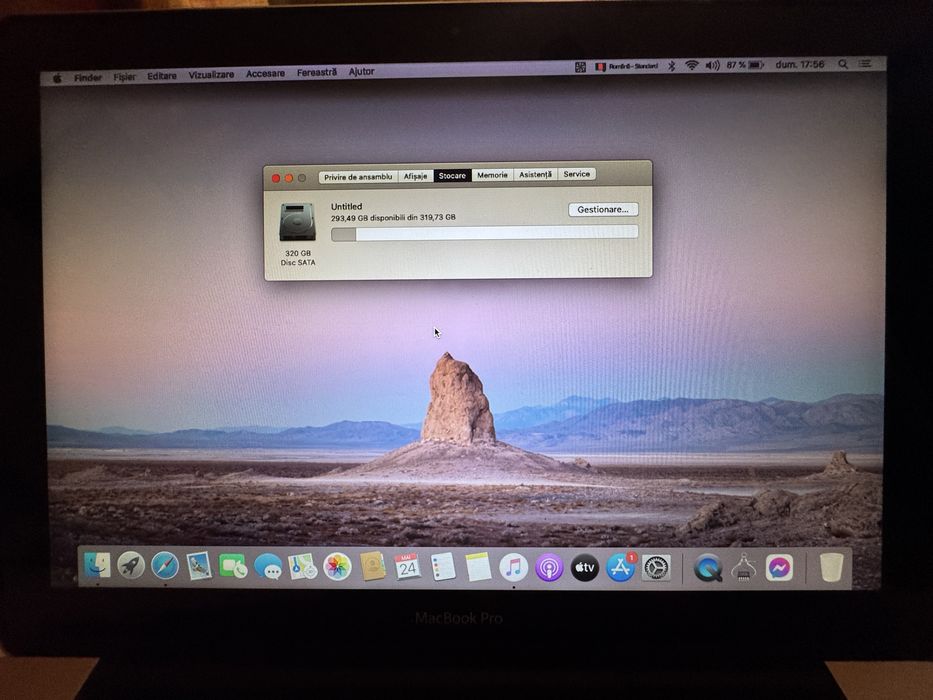Switch to the Asistență tab
933x700 pixels.
pyautogui.click(x=536, y=174)
